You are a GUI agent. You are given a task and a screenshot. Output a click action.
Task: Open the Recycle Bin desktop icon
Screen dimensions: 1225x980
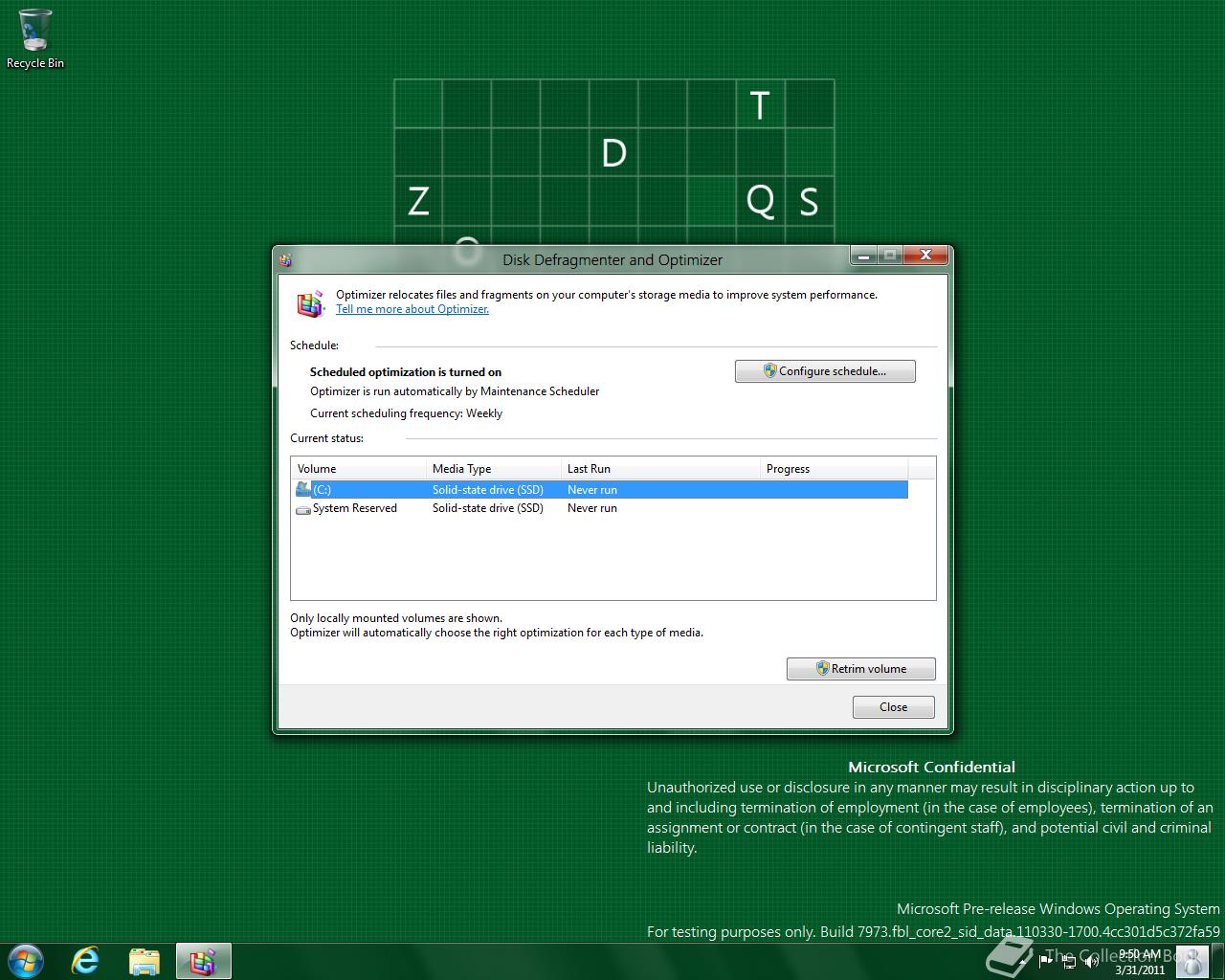(x=35, y=39)
